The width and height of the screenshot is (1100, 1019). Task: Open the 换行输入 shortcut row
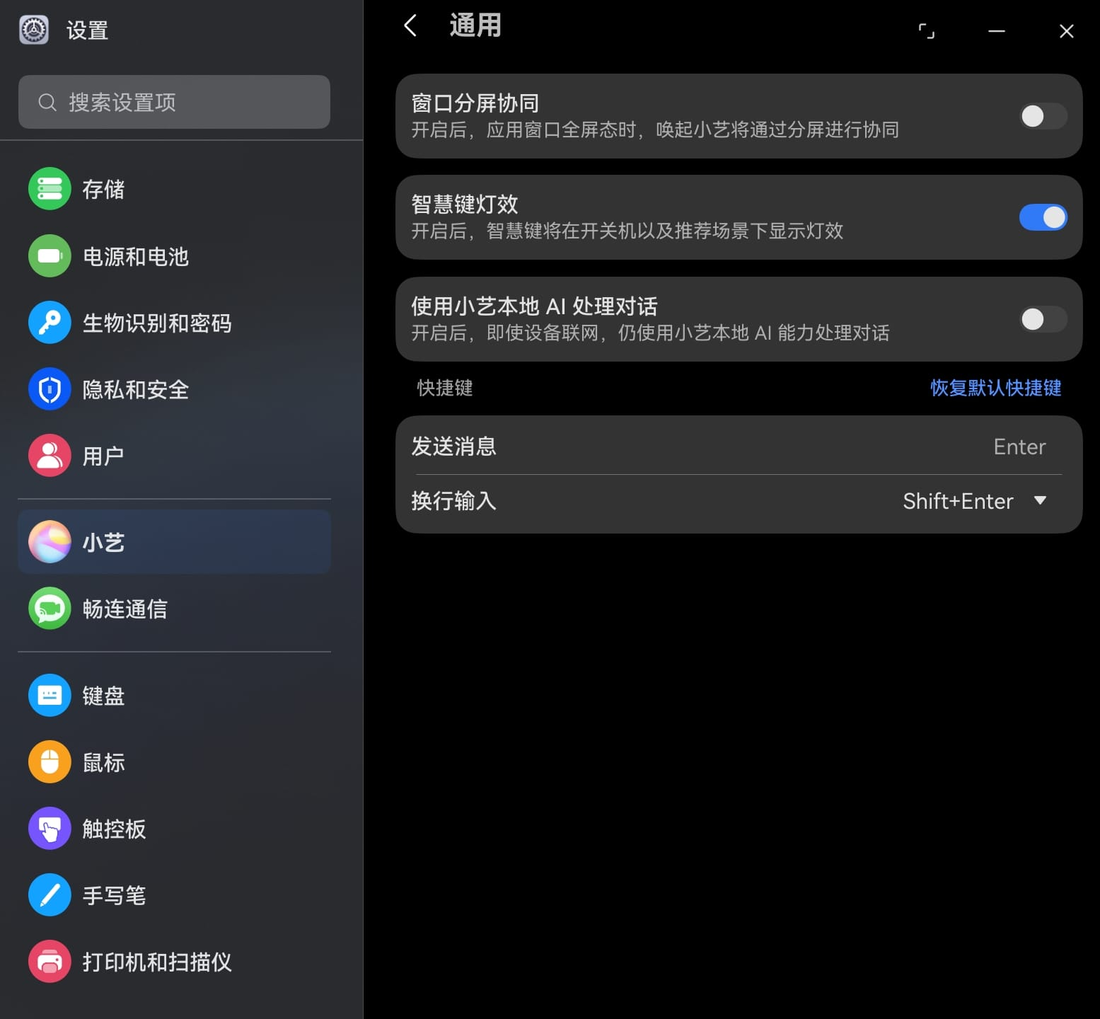738,501
